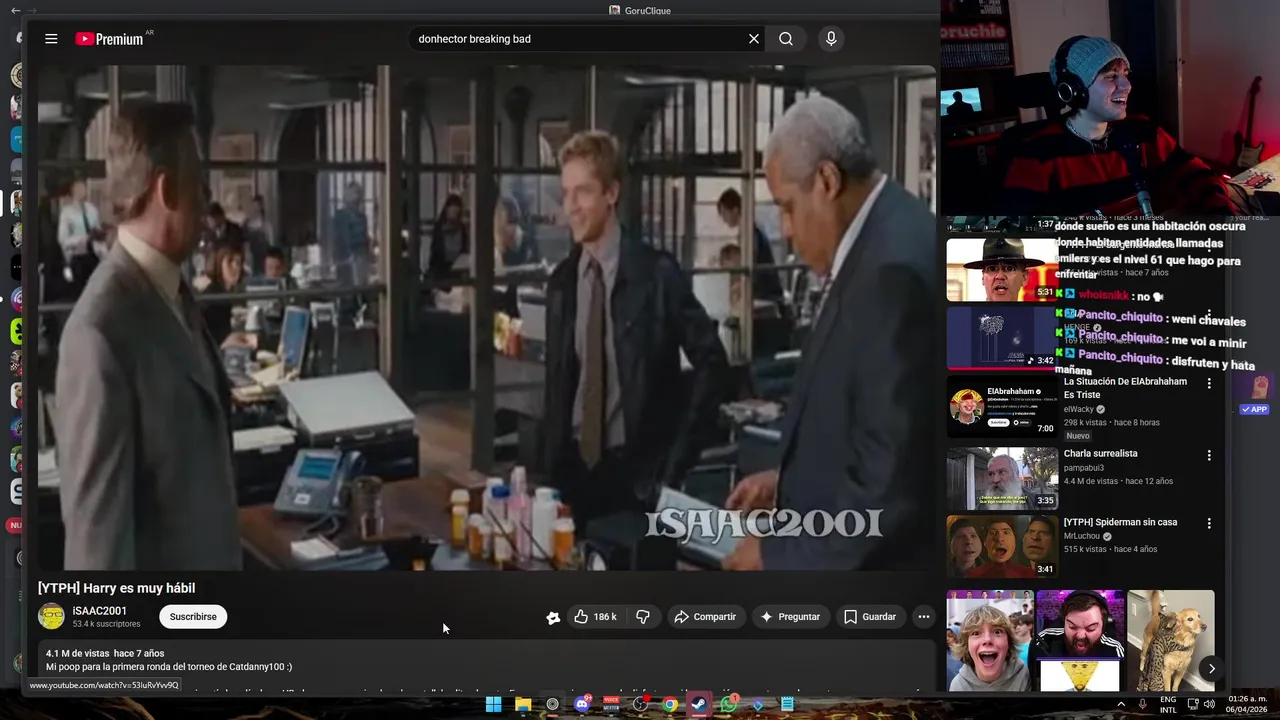Open options menu for 'Spiderman sin casa'
1280x720 pixels.
coord(1209,524)
